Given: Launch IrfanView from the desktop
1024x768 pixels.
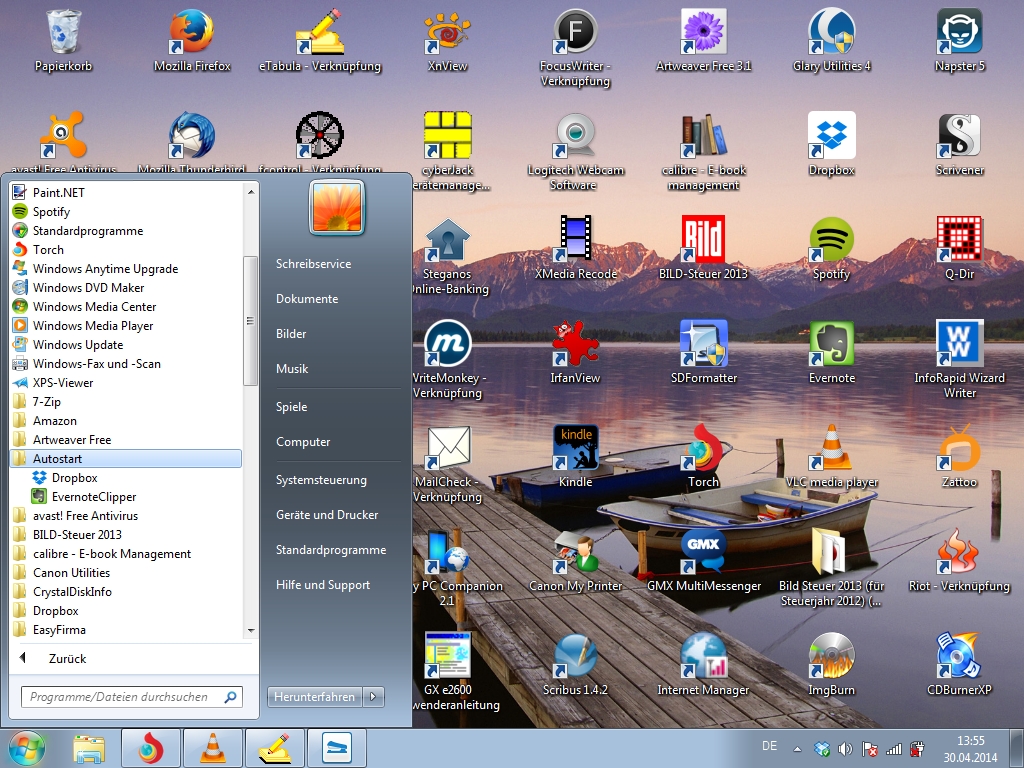Looking at the screenshot, I should point(575,351).
